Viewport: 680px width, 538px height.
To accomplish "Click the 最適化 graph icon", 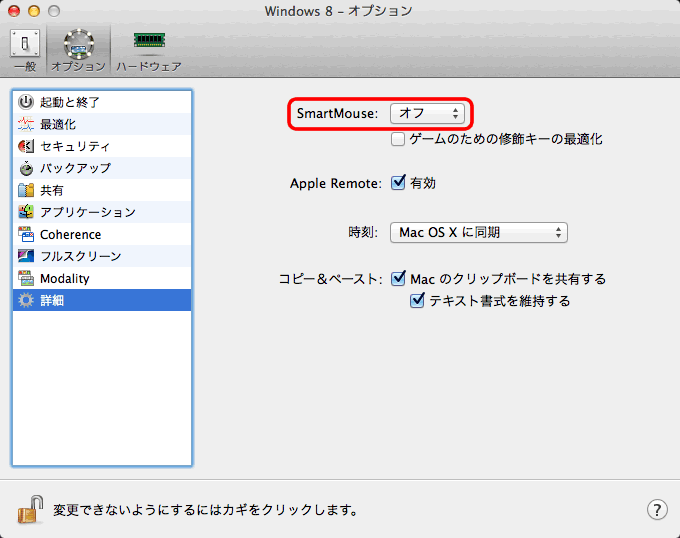I will (26, 124).
